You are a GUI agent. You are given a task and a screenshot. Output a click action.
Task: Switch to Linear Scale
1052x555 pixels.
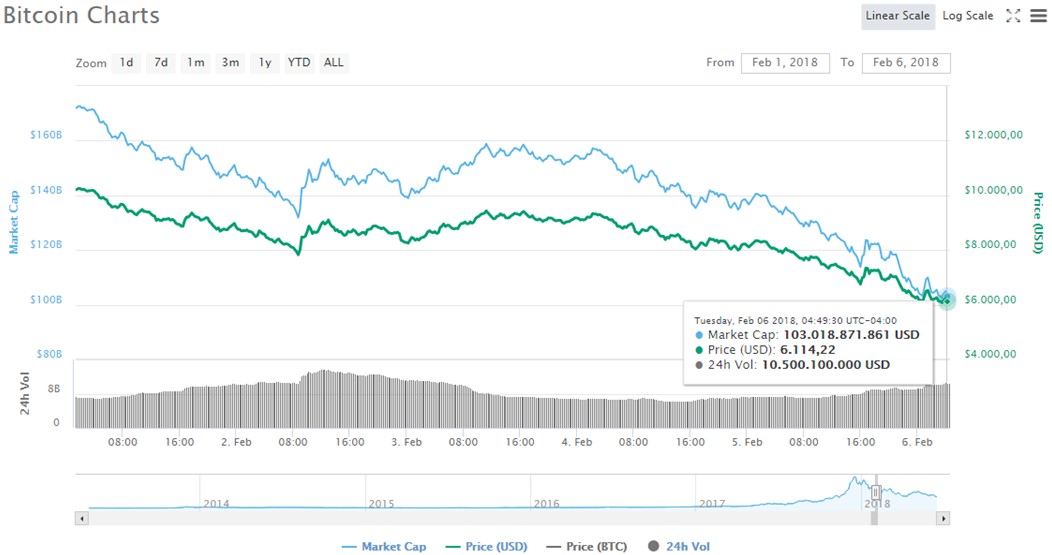point(897,16)
